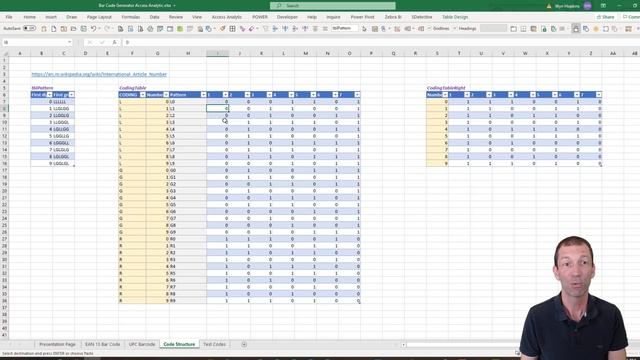640x360 pixels.
Task: Click the horizontal scrollbar left arrow
Action: click(x=403, y=345)
